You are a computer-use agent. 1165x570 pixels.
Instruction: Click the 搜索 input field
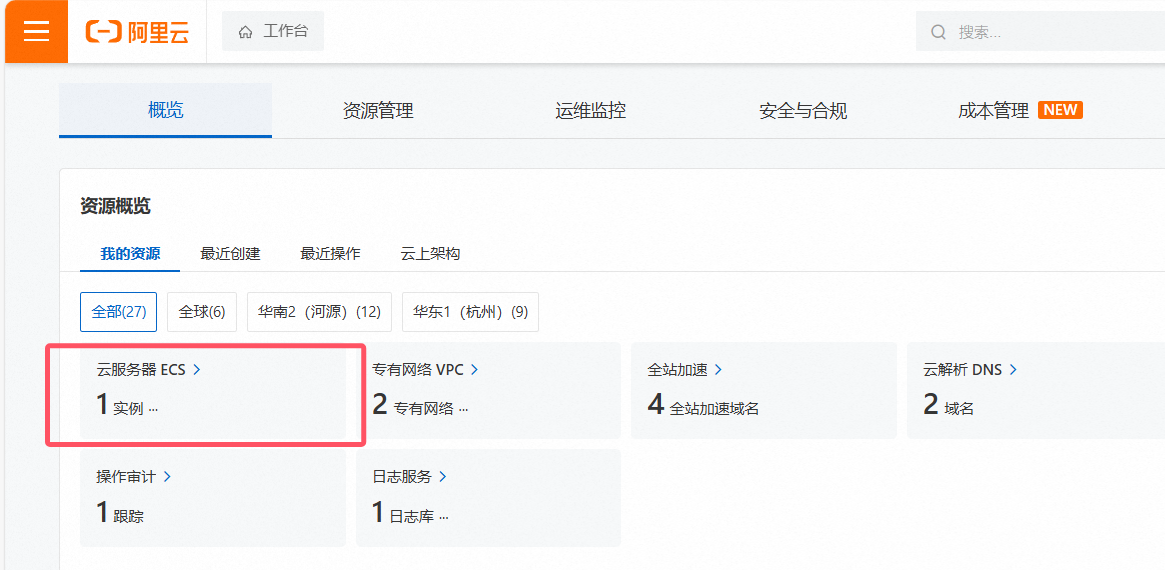pyautogui.click(x=1050, y=32)
